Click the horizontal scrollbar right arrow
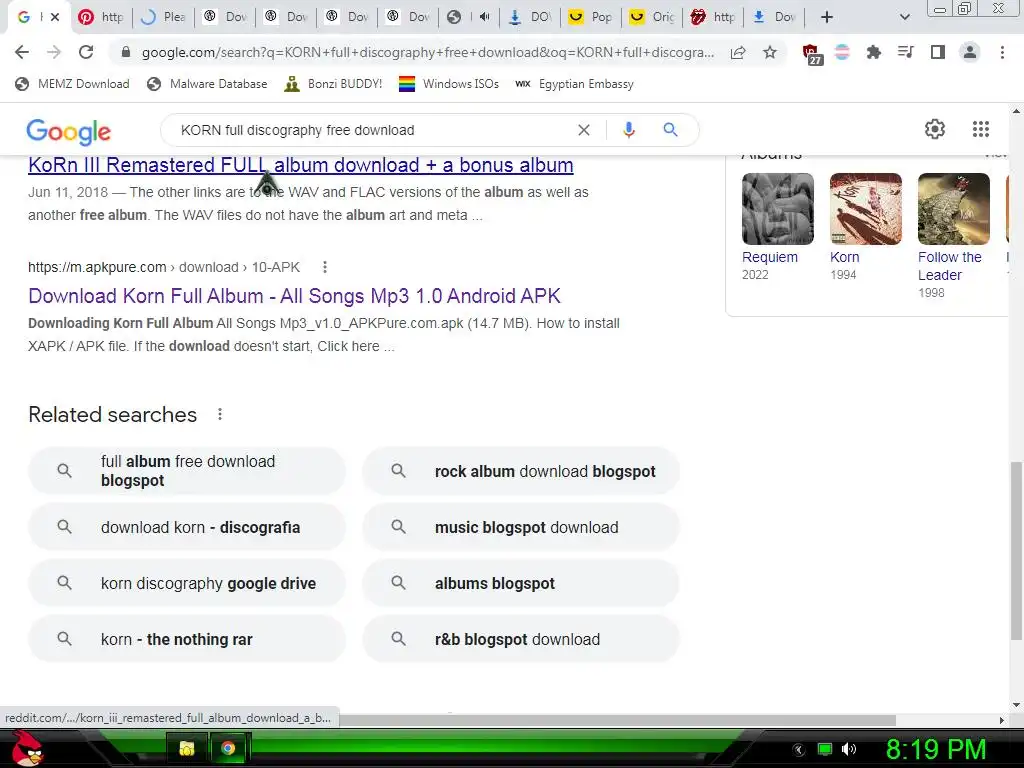This screenshot has height=768, width=1024. (x=1002, y=720)
